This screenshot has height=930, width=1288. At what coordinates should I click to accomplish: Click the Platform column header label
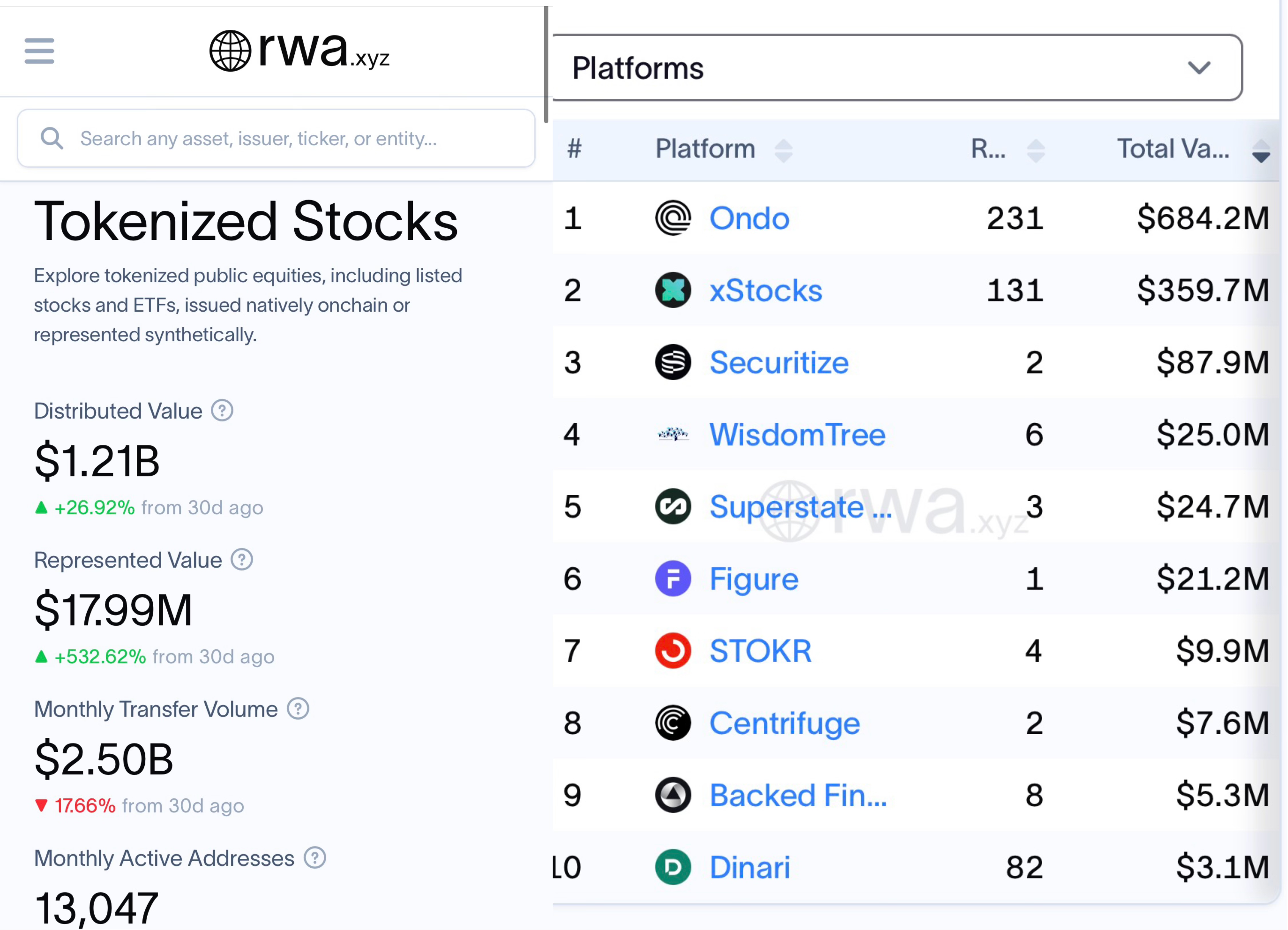[x=705, y=149]
